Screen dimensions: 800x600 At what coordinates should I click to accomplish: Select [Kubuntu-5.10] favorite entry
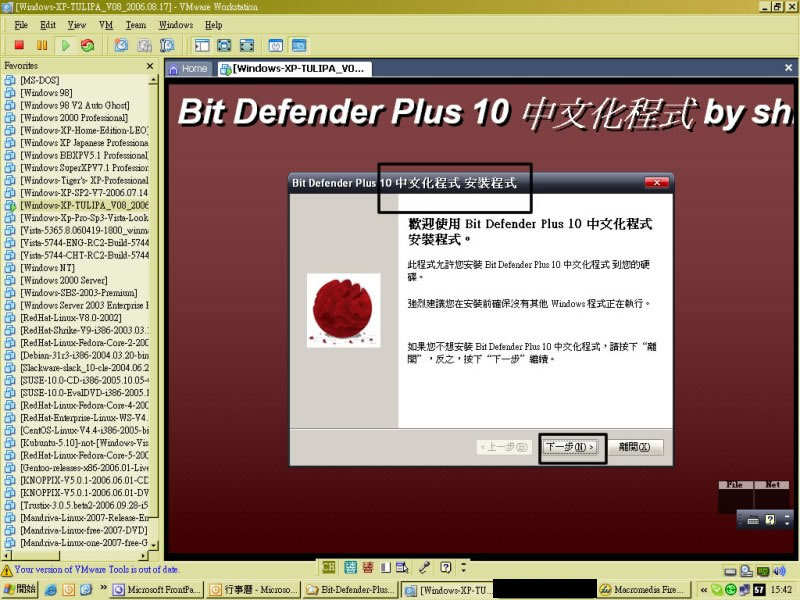tap(84, 443)
